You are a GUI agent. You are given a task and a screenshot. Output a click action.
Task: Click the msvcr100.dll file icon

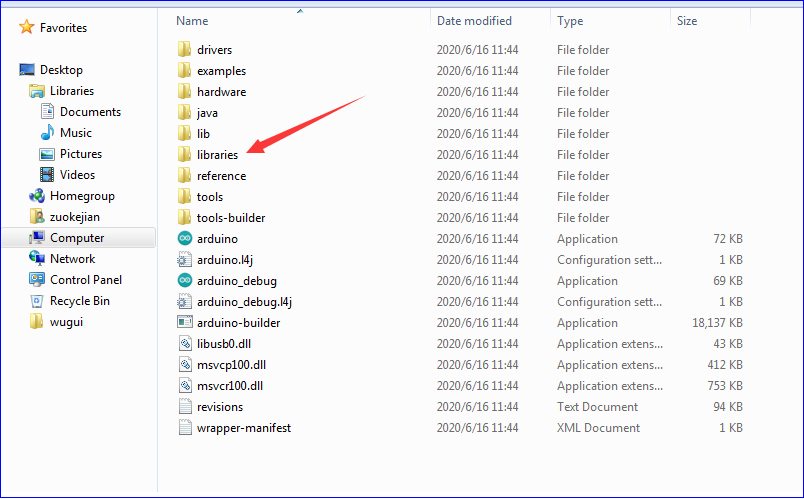pos(185,386)
